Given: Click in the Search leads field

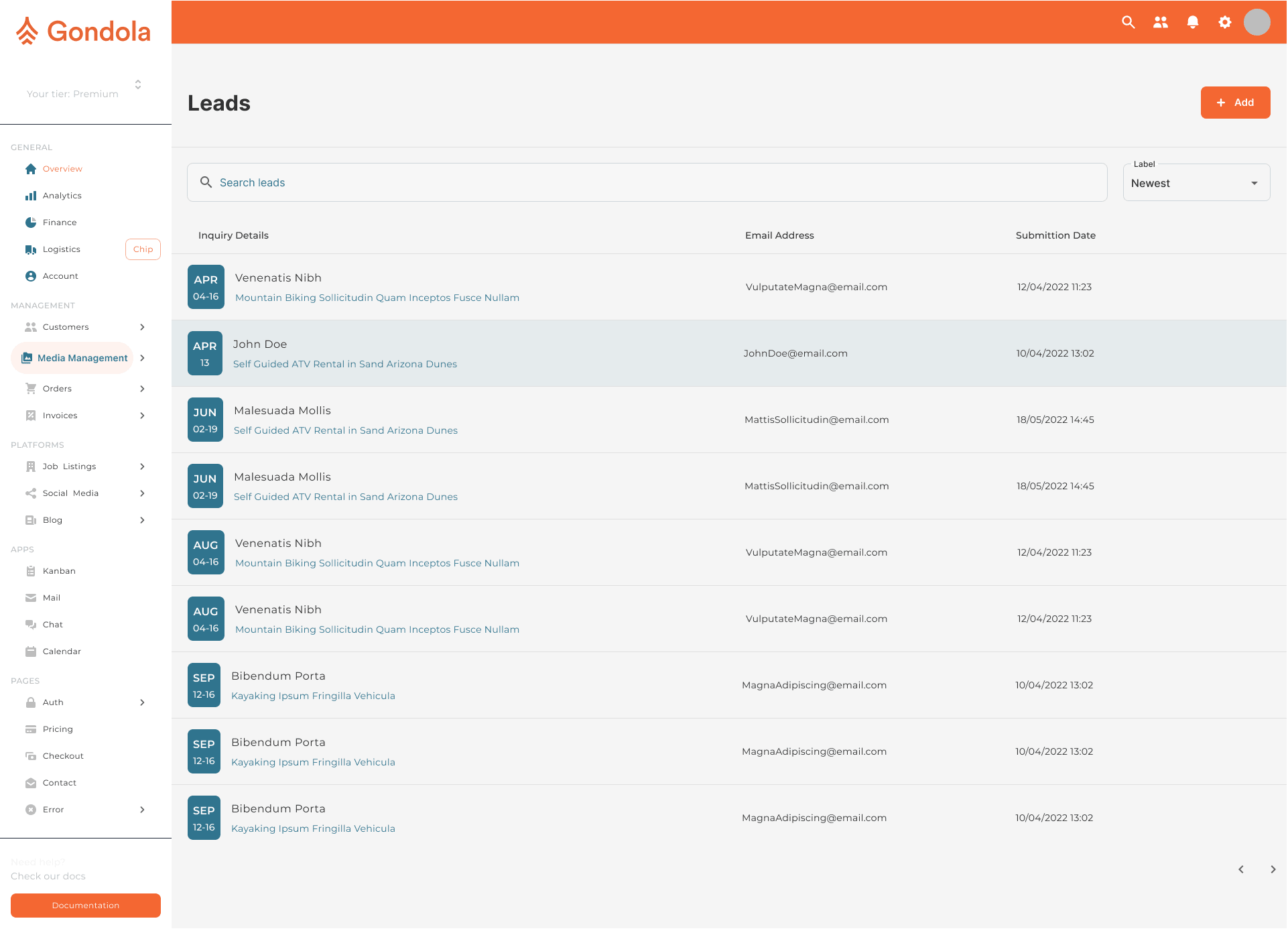Looking at the screenshot, I should (x=647, y=182).
